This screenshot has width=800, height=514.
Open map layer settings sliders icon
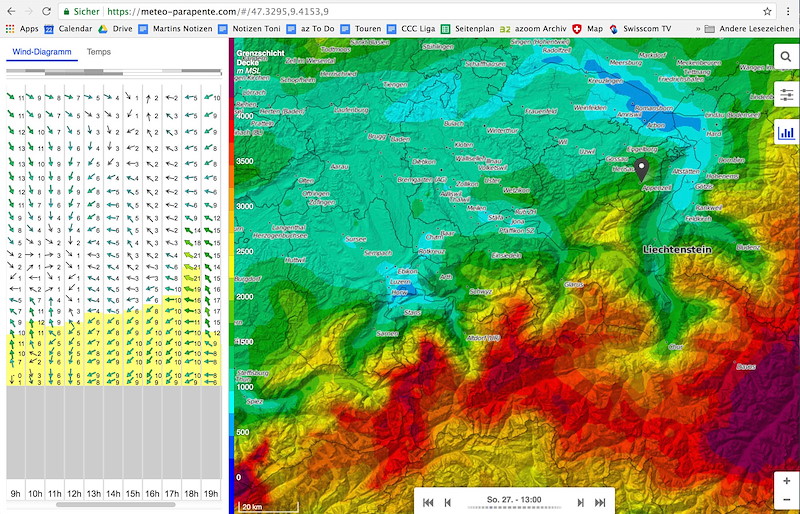pos(786,94)
